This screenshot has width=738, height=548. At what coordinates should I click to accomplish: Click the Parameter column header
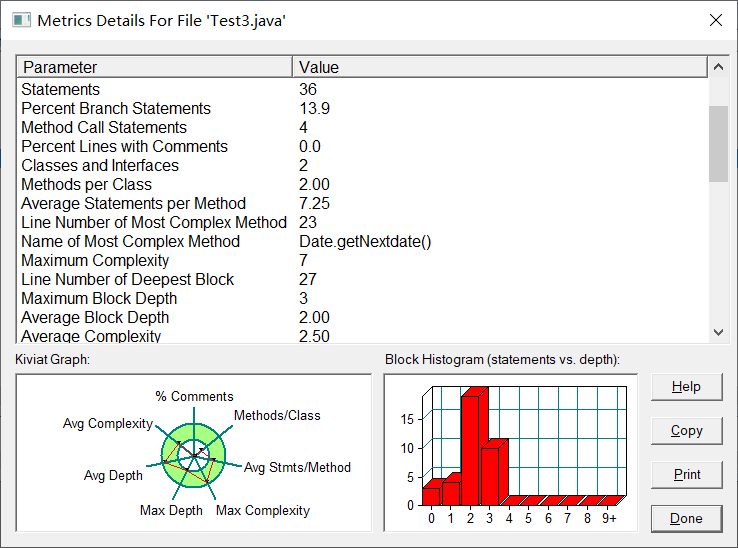point(154,67)
